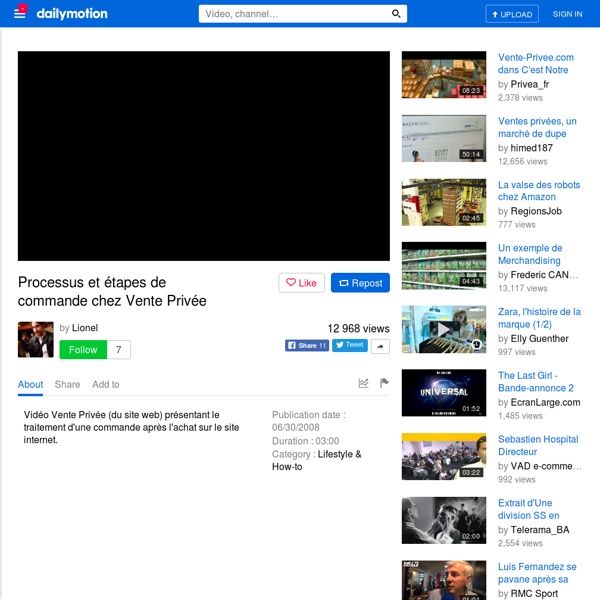This screenshot has height=600, width=600.
Task: Open the RMC Sport channel
Action: 534,593
